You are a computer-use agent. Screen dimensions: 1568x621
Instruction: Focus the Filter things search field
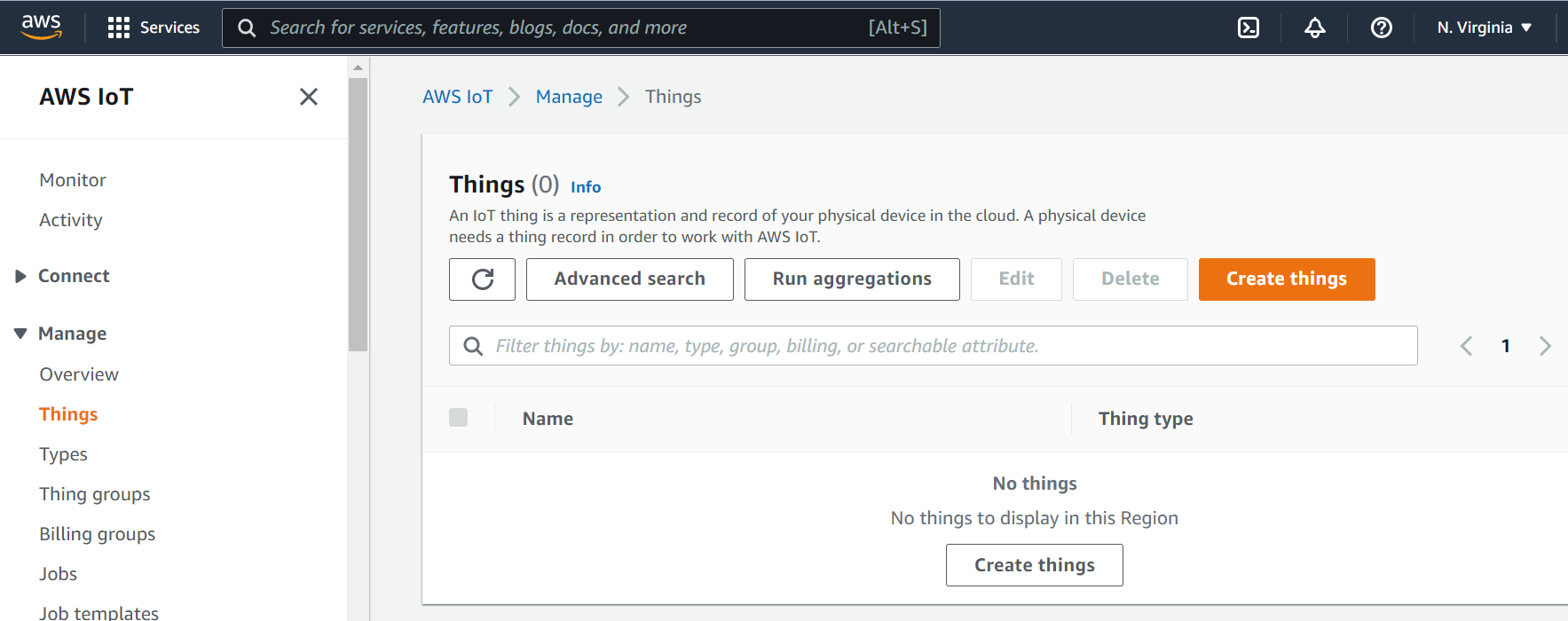[x=934, y=346]
